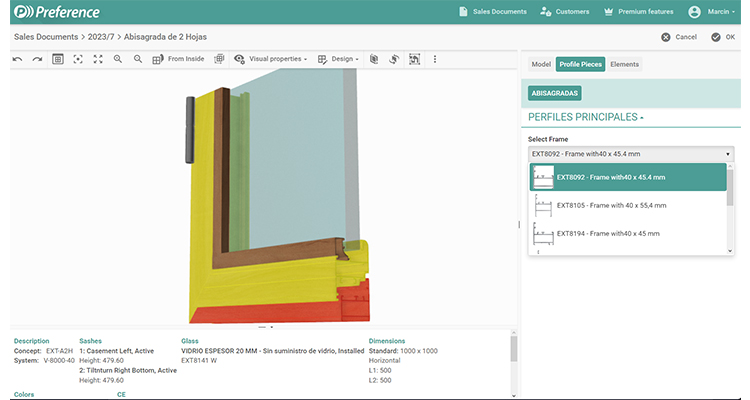Click the details panel scrollbar thumb

(514, 349)
